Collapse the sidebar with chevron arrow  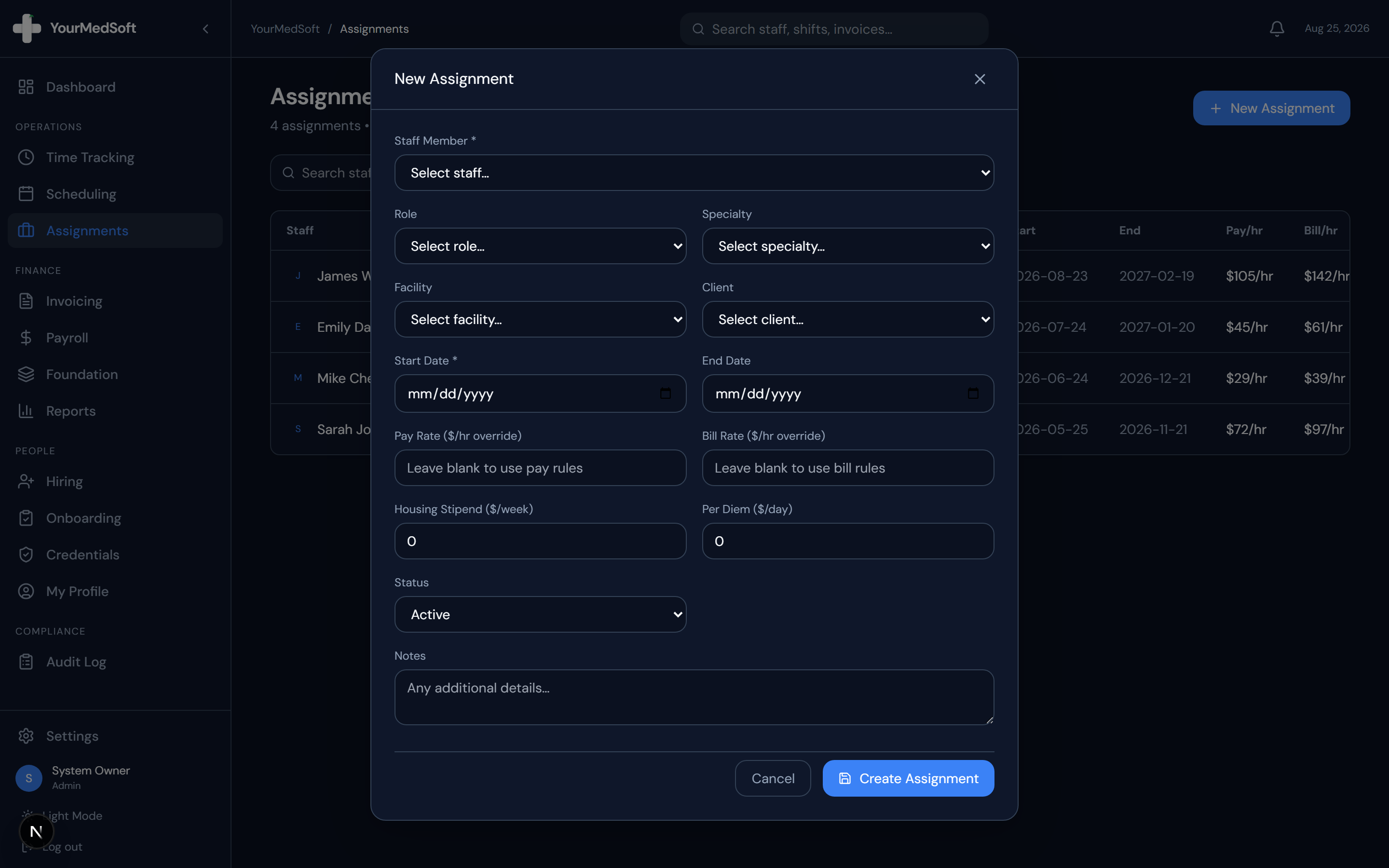pyautogui.click(x=205, y=29)
